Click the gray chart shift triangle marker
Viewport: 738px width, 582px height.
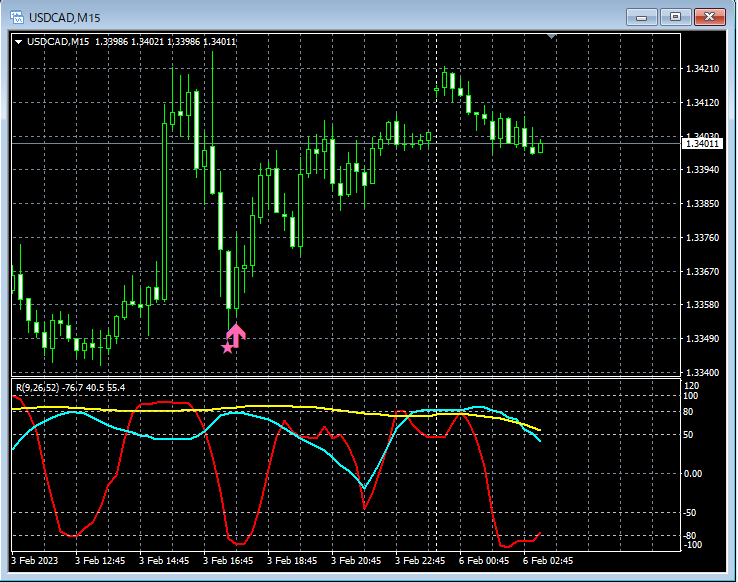click(x=551, y=37)
